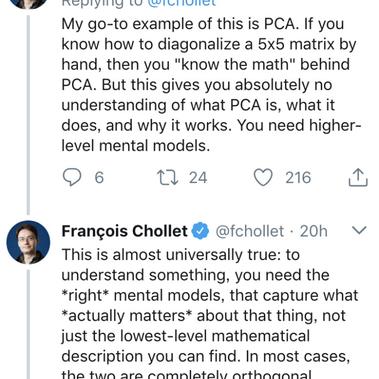Screen dimensions: 379x379
Task: Open François Chollet display name
Action: 125,231
